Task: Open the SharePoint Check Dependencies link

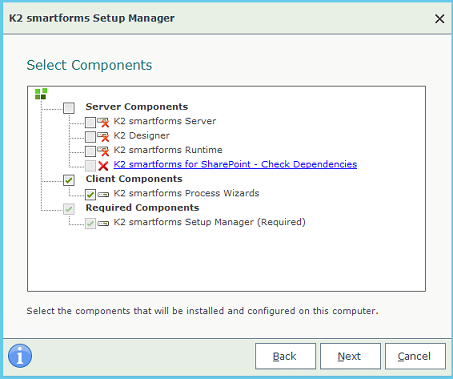Action: point(235,164)
